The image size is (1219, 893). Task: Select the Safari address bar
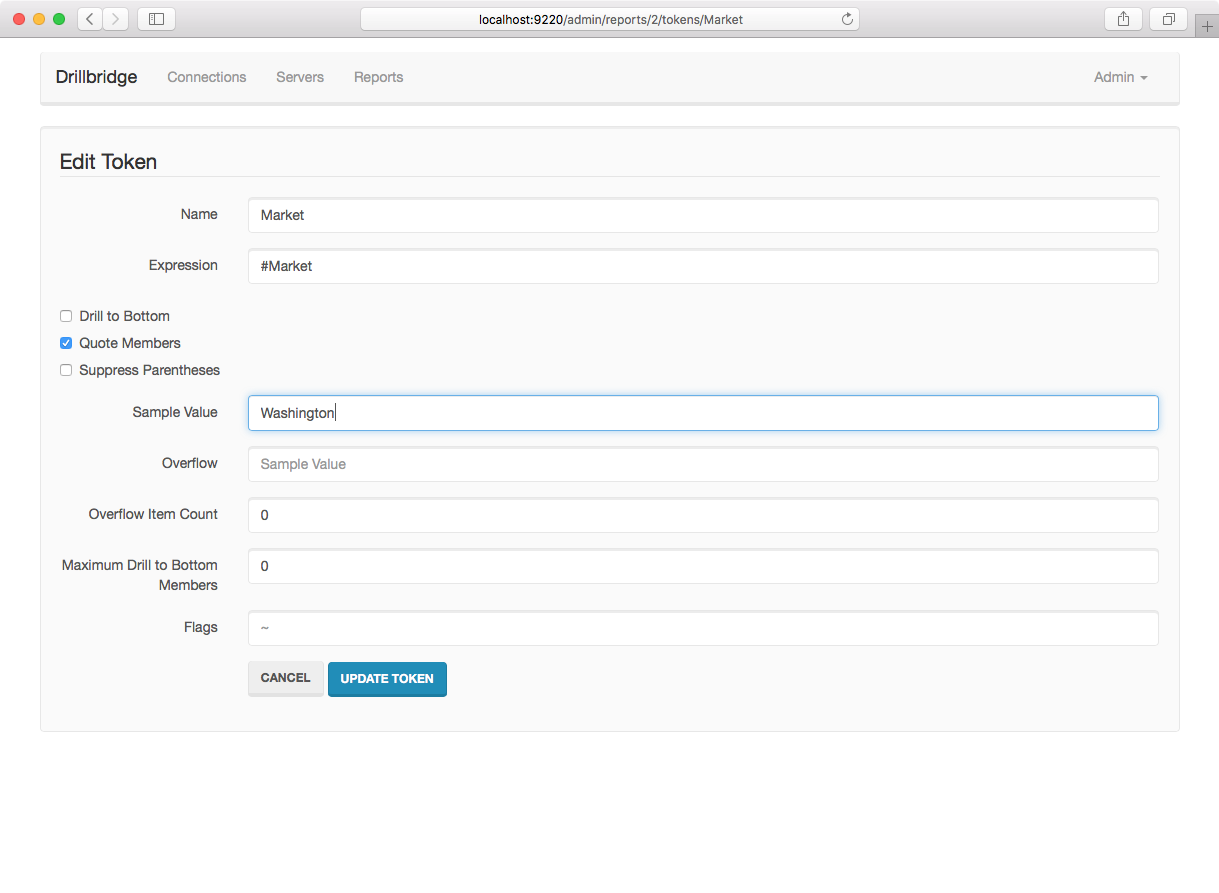610,19
